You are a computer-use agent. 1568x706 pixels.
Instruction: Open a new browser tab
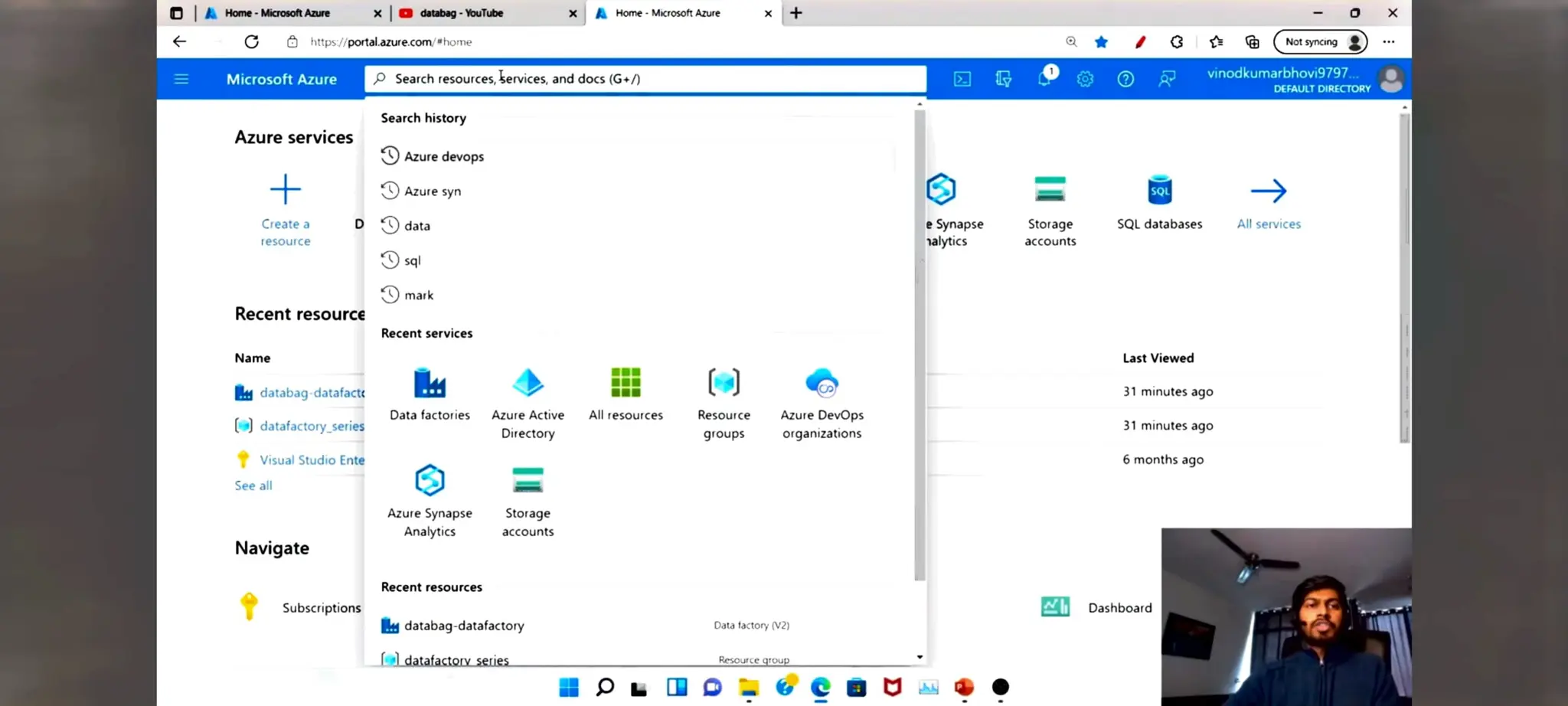point(796,13)
